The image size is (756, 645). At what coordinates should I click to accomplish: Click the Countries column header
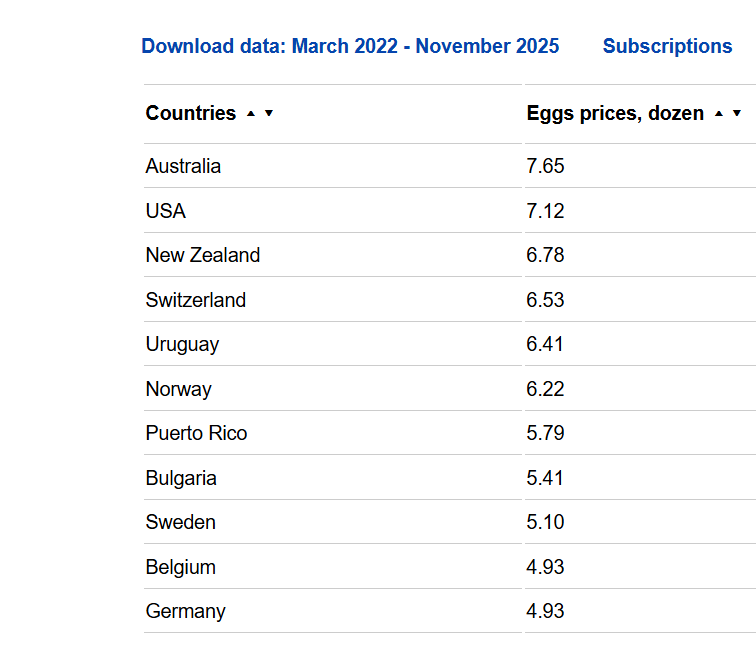191,113
